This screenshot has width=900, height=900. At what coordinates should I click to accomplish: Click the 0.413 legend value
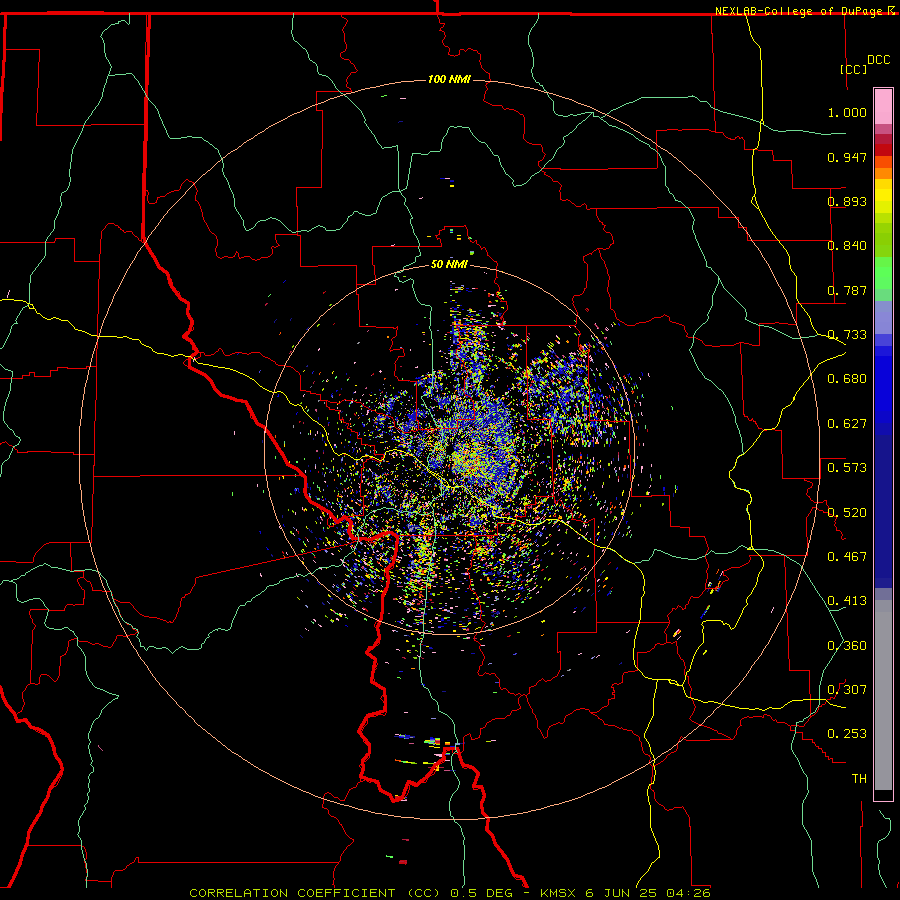click(847, 601)
